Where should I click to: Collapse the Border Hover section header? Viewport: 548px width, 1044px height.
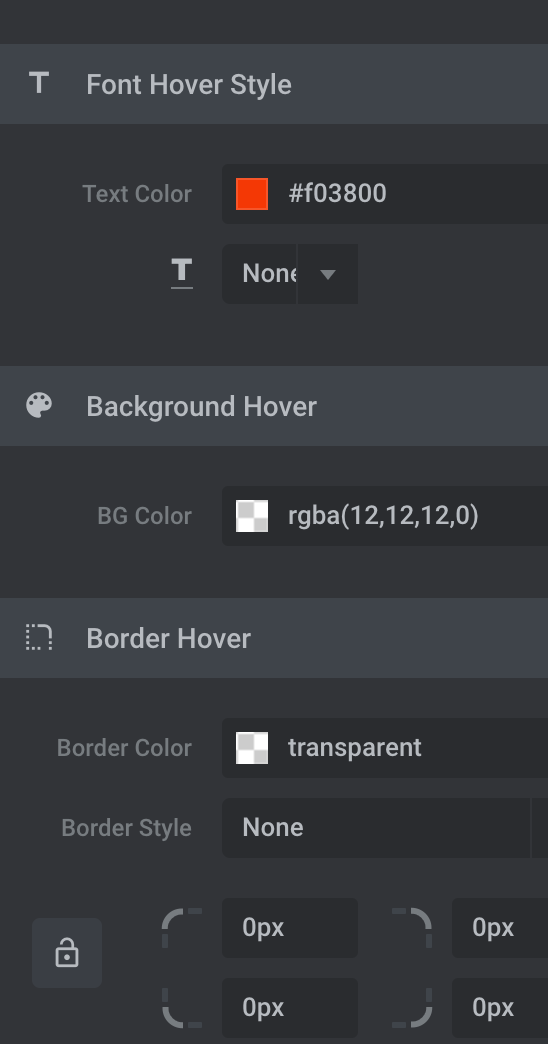[274, 638]
